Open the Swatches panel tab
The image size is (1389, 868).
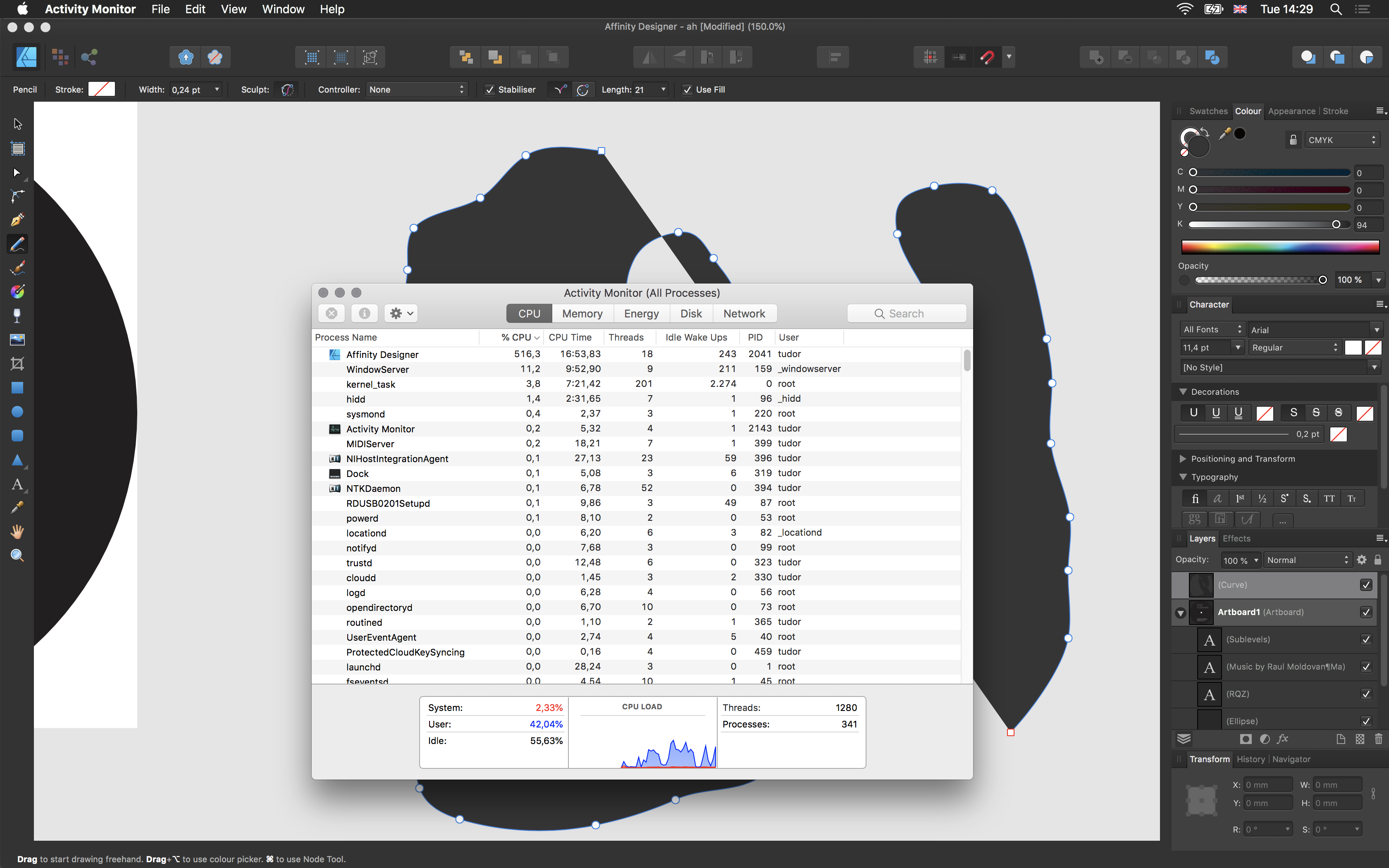(1208, 111)
